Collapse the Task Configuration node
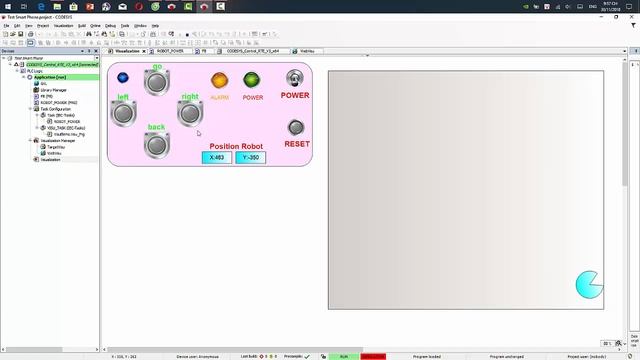Viewport: 640px width, 360px height. point(30,109)
